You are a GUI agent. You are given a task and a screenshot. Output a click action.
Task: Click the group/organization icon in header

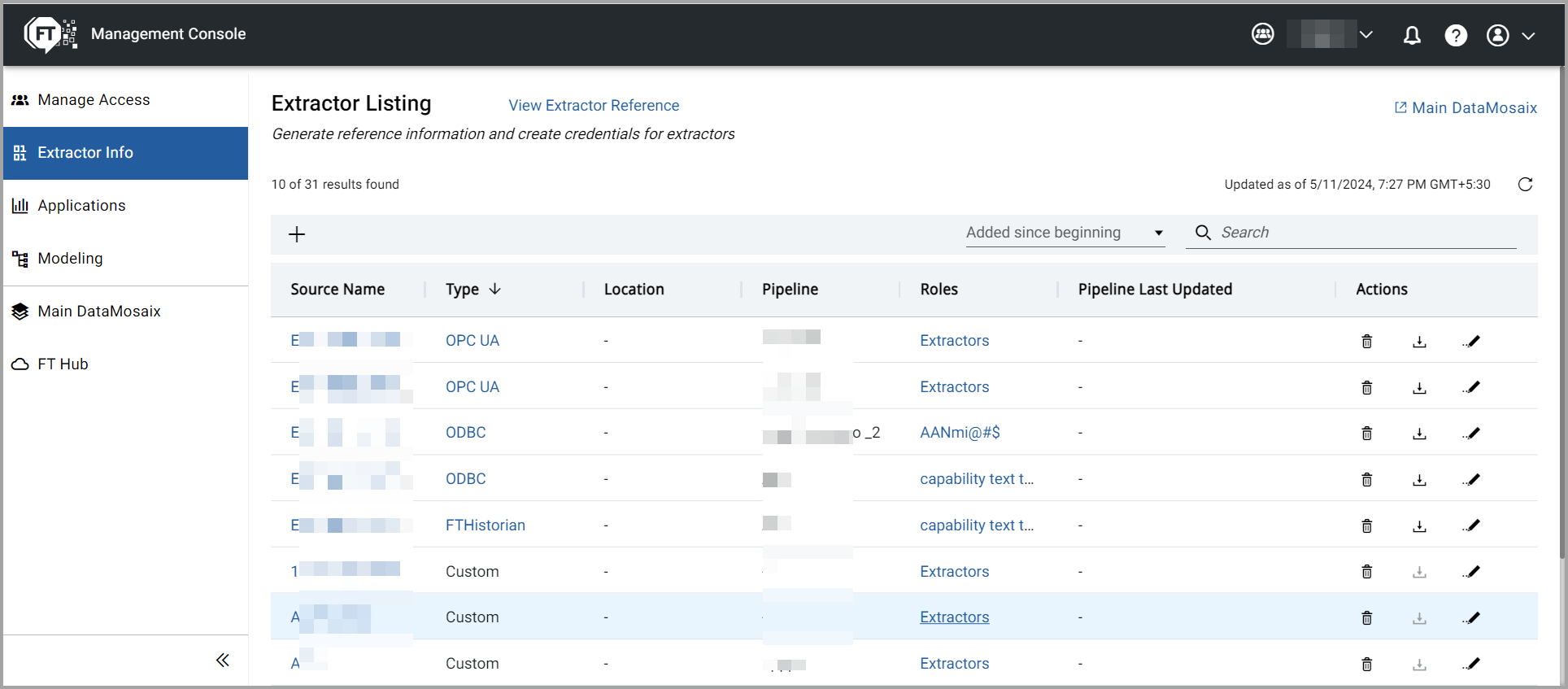coord(1262,34)
